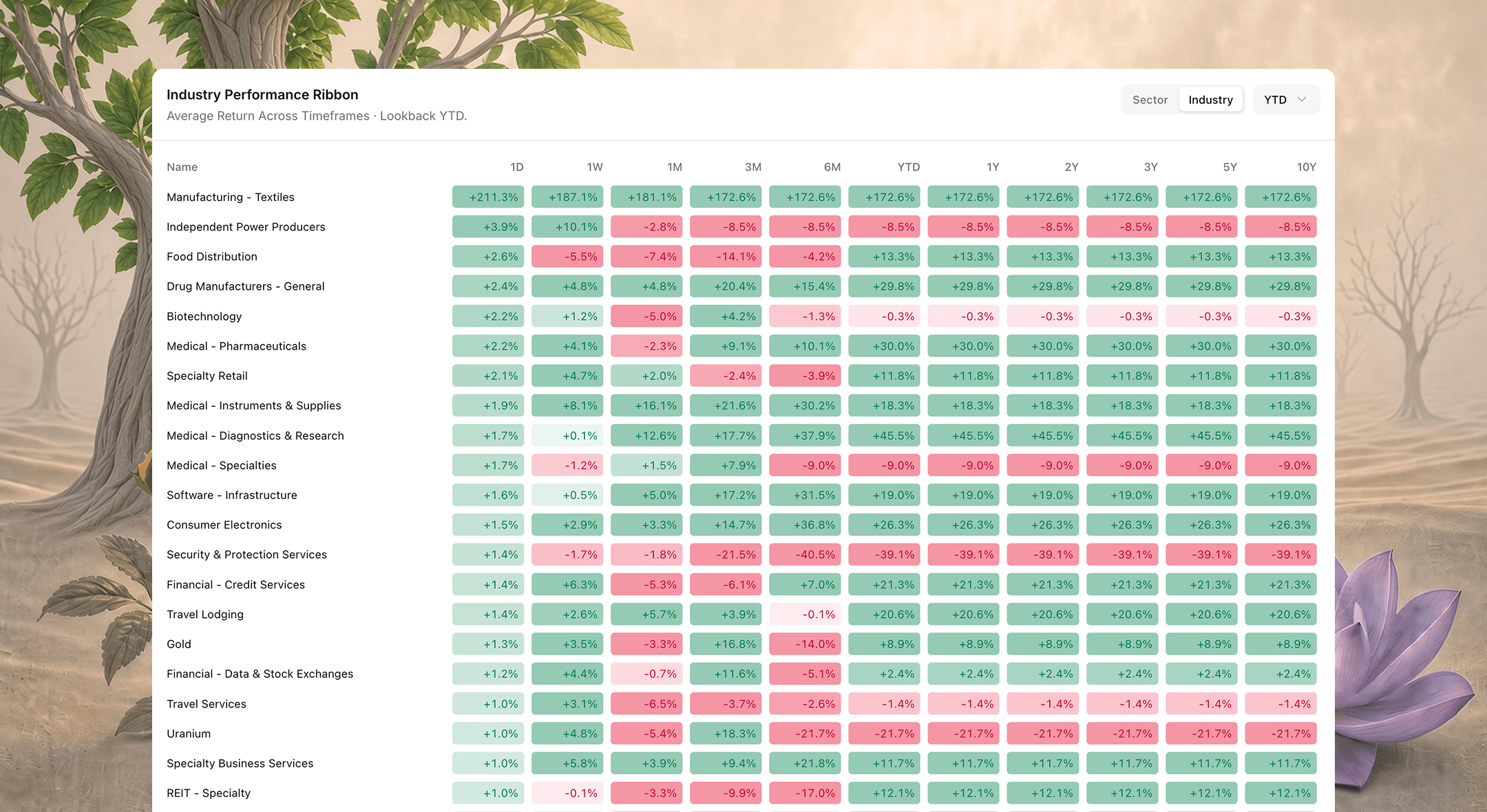
Task: Sort by the 1M column header
Action: 675,167
